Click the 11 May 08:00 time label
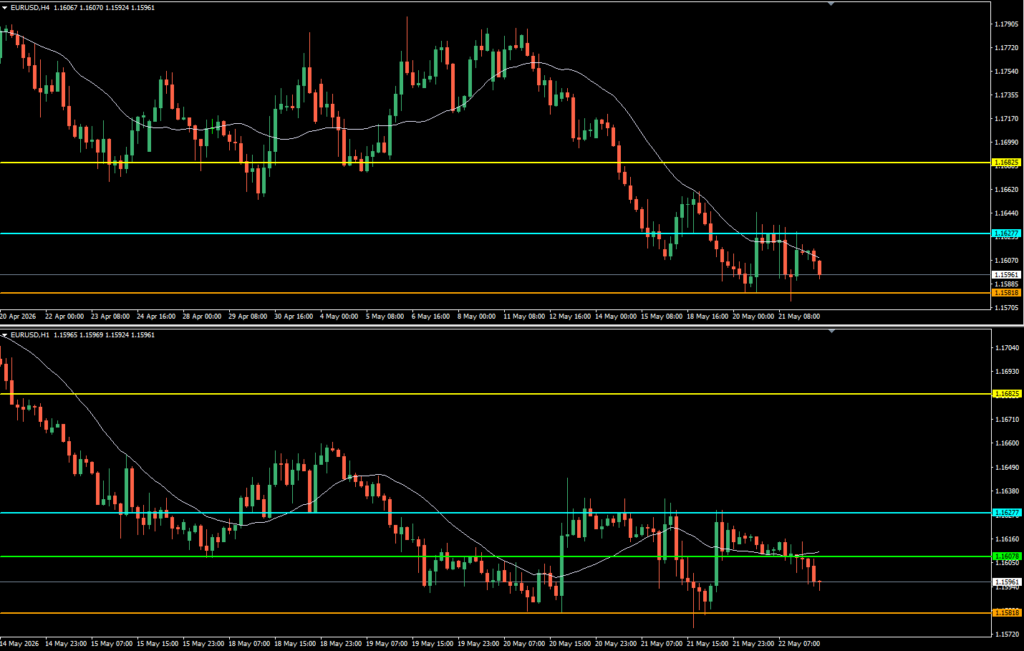This screenshot has width=1024, height=651. coord(524,316)
